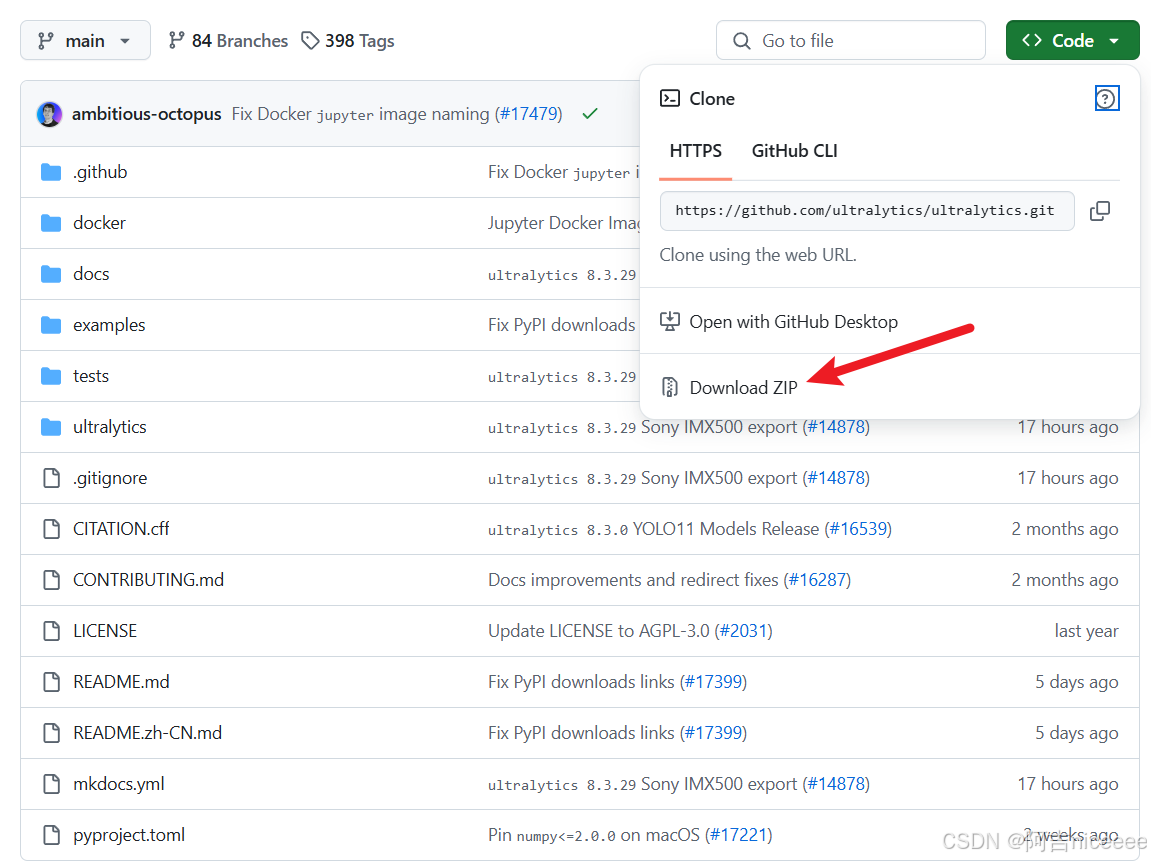This screenshot has width=1151, height=861.
Task: Open README.zh-CN.md file
Action: point(148,733)
